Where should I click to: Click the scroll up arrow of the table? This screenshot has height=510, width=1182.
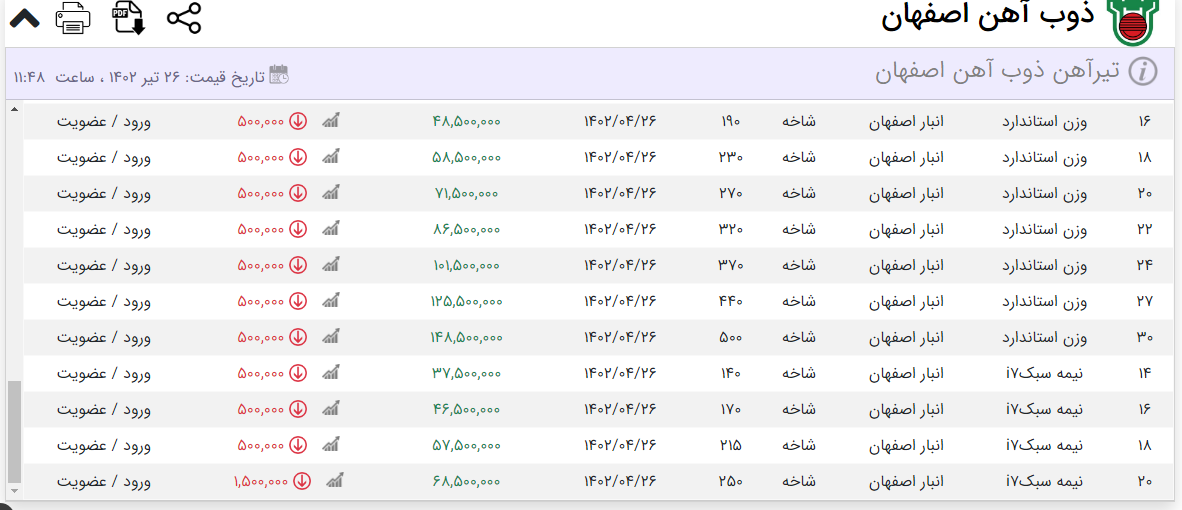coord(14,109)
